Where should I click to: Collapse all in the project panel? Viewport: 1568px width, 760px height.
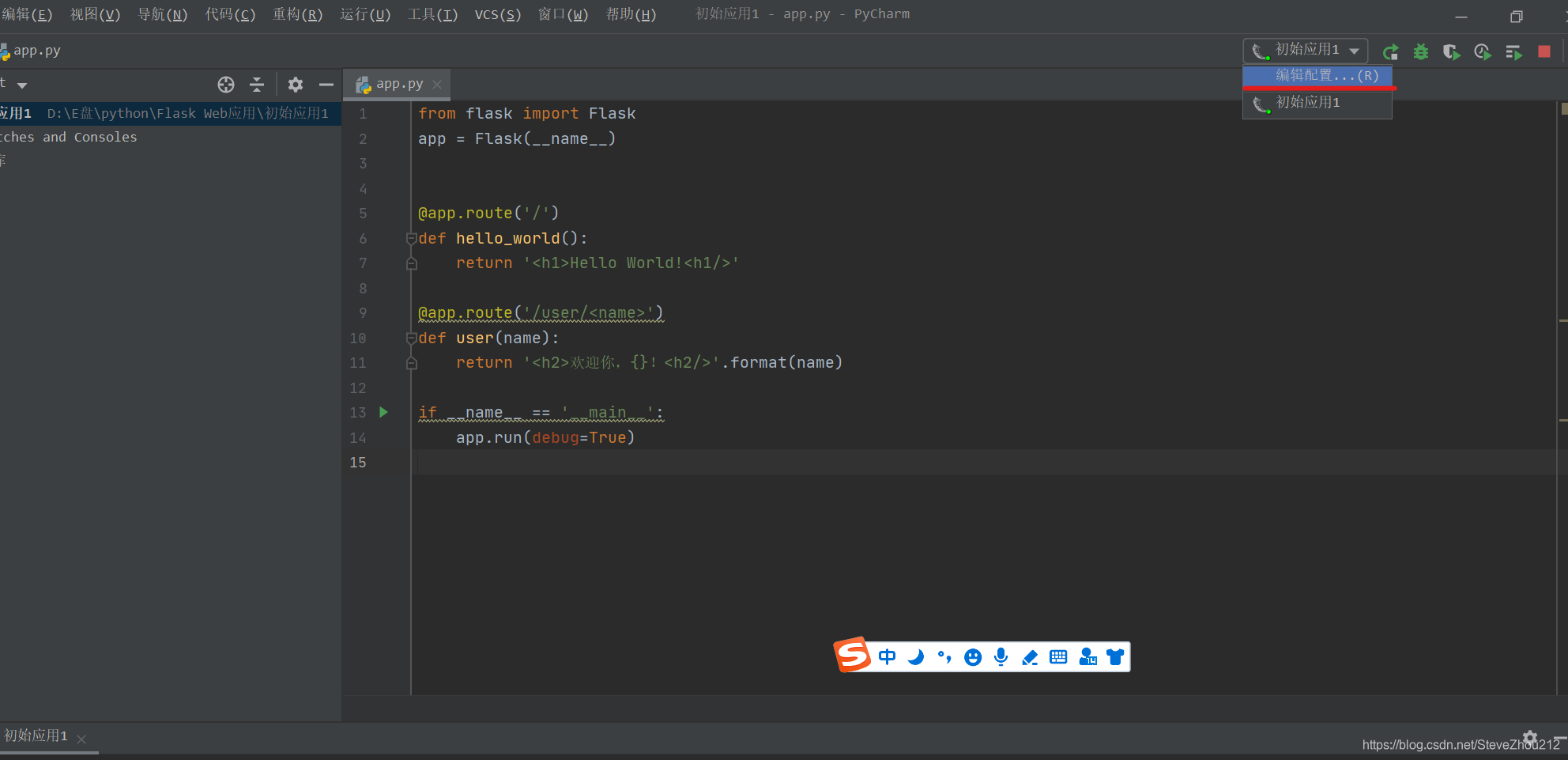click(x=257, y=85)
